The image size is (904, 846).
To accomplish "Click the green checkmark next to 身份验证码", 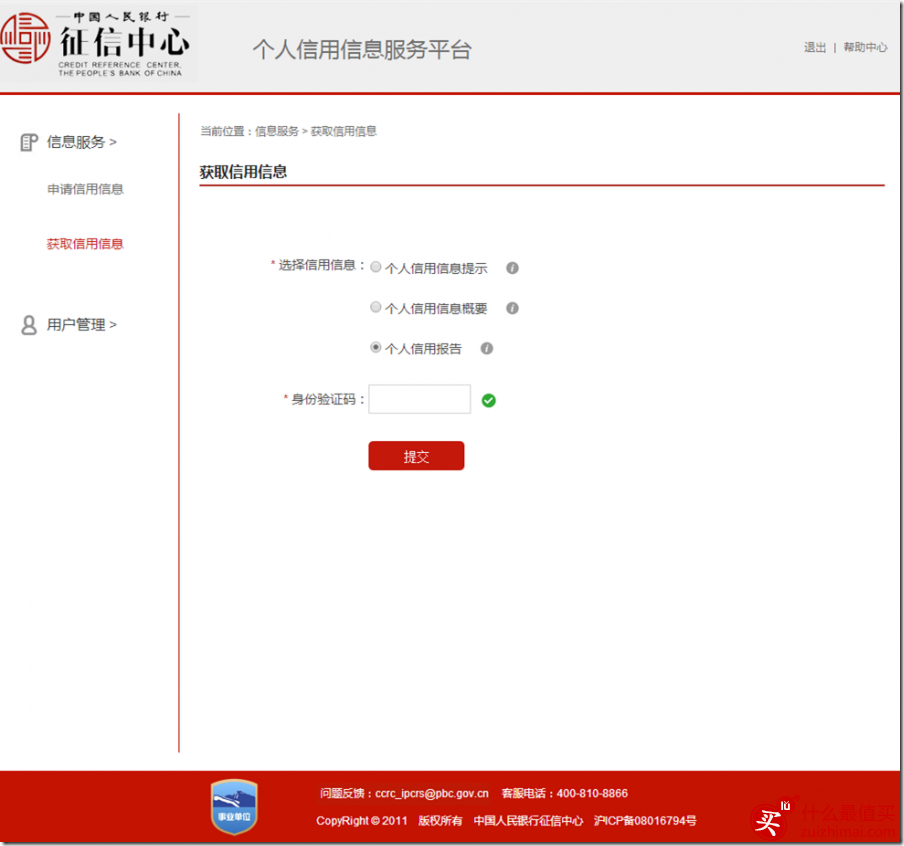I will point(488,400).
